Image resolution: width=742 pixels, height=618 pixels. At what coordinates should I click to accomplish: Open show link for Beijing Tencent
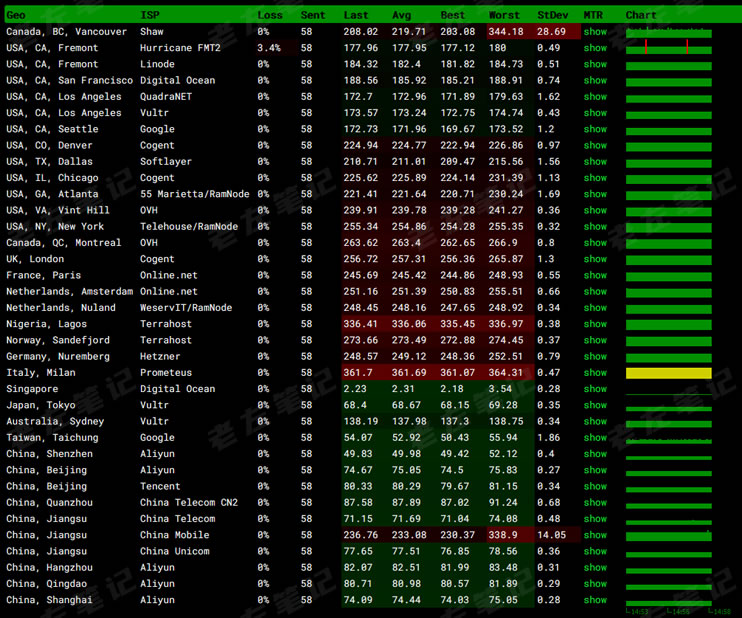[595, 486]
